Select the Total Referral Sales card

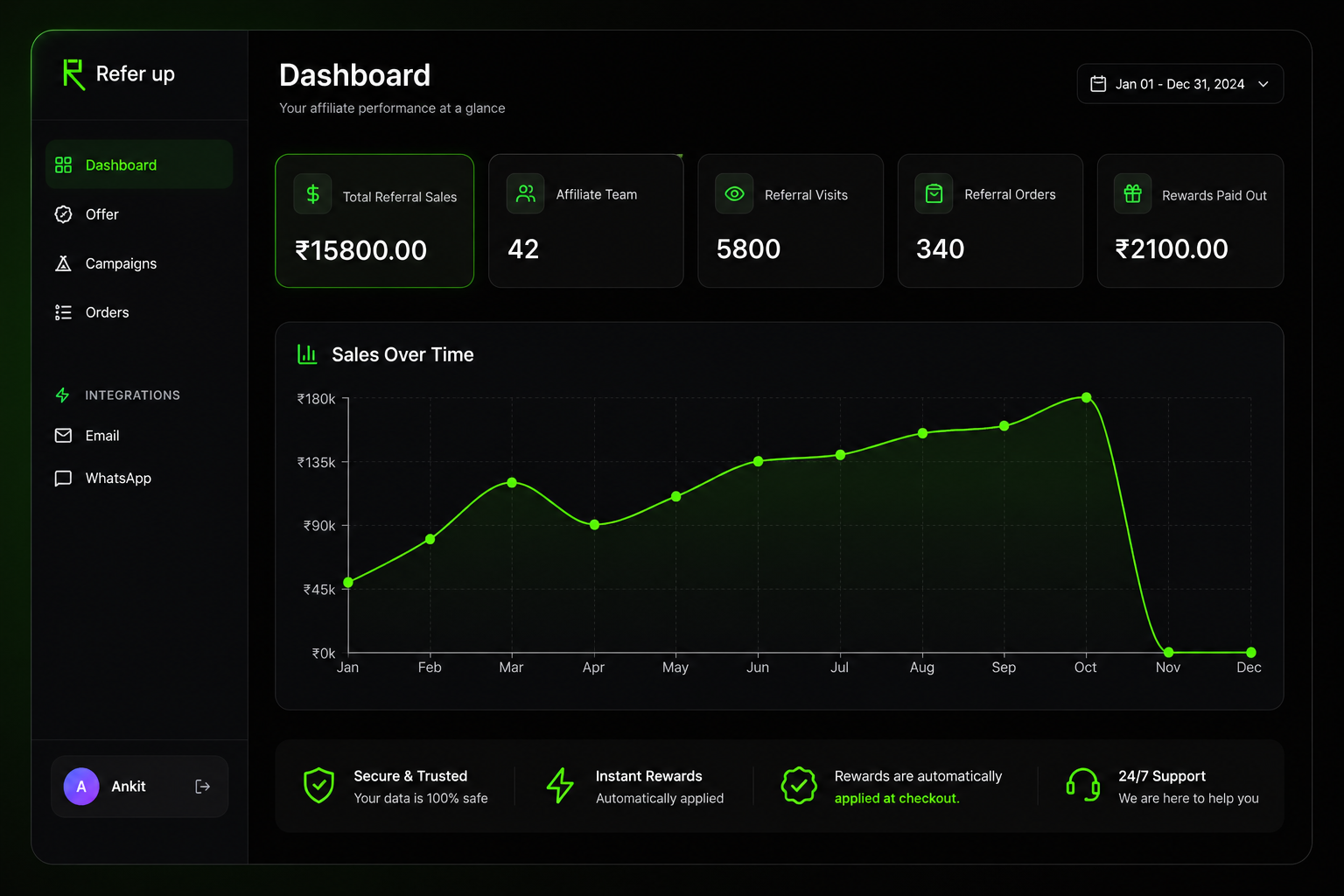374,220
